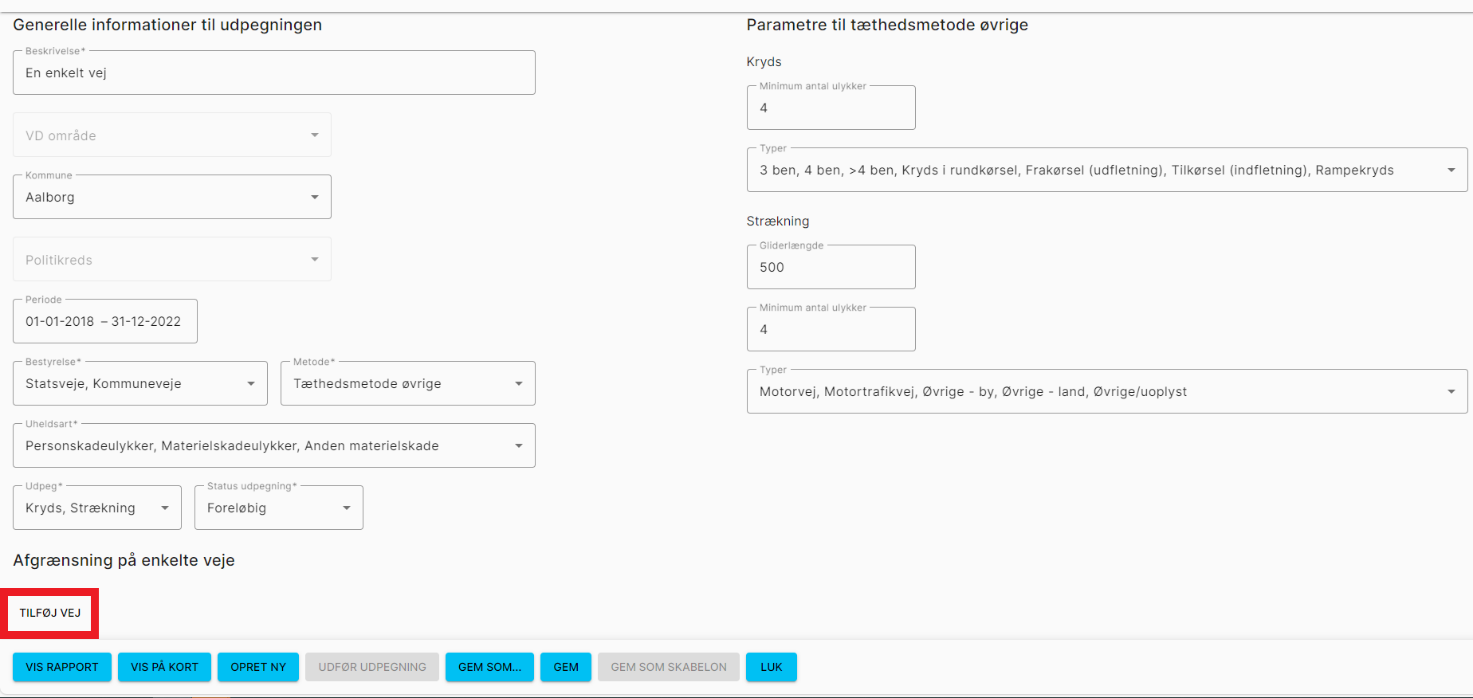Click the Vis rapport button
The image size is (1473, 698).
(62, 667)
